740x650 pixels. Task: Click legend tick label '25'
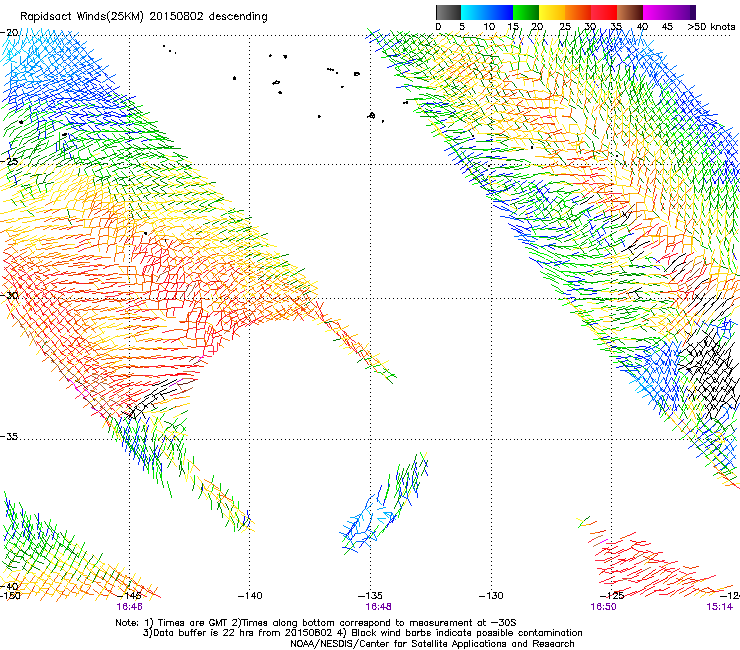[565, 27]
